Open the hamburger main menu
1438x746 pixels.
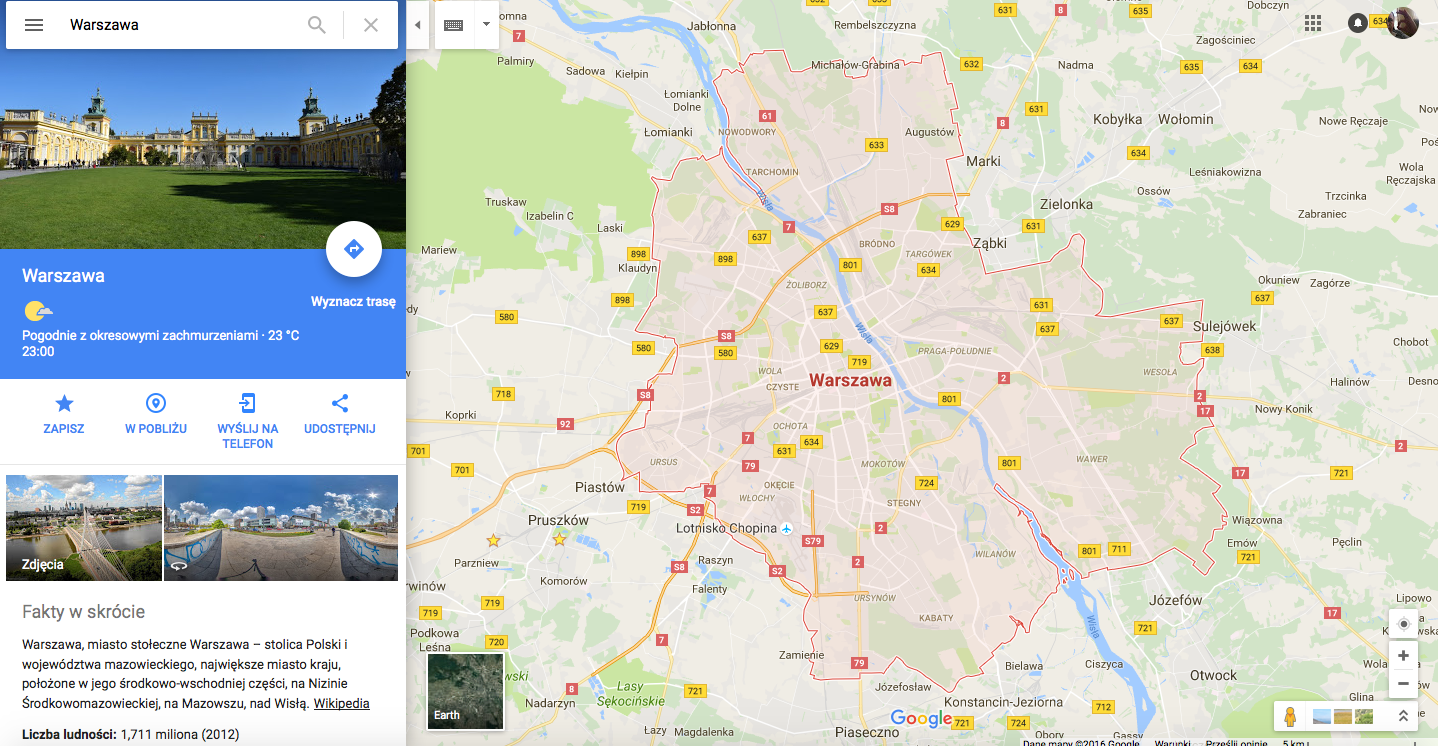pos(34,25)
